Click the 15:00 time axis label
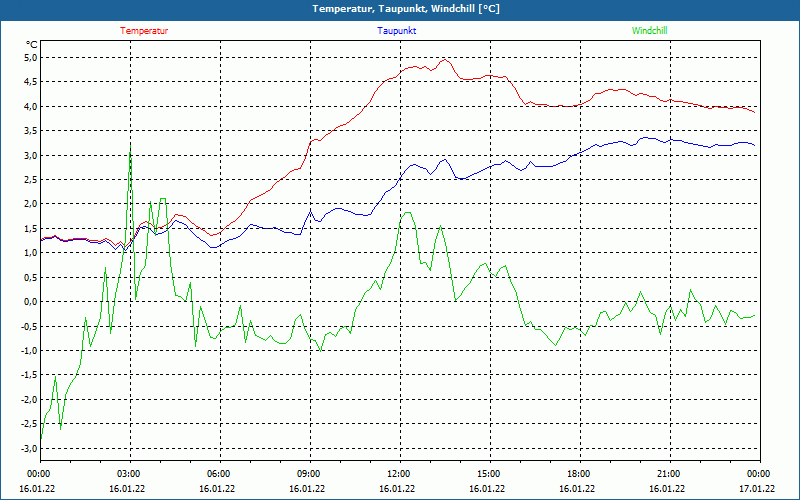The width and height of the screenshot is (800, 500). (490, 474)
